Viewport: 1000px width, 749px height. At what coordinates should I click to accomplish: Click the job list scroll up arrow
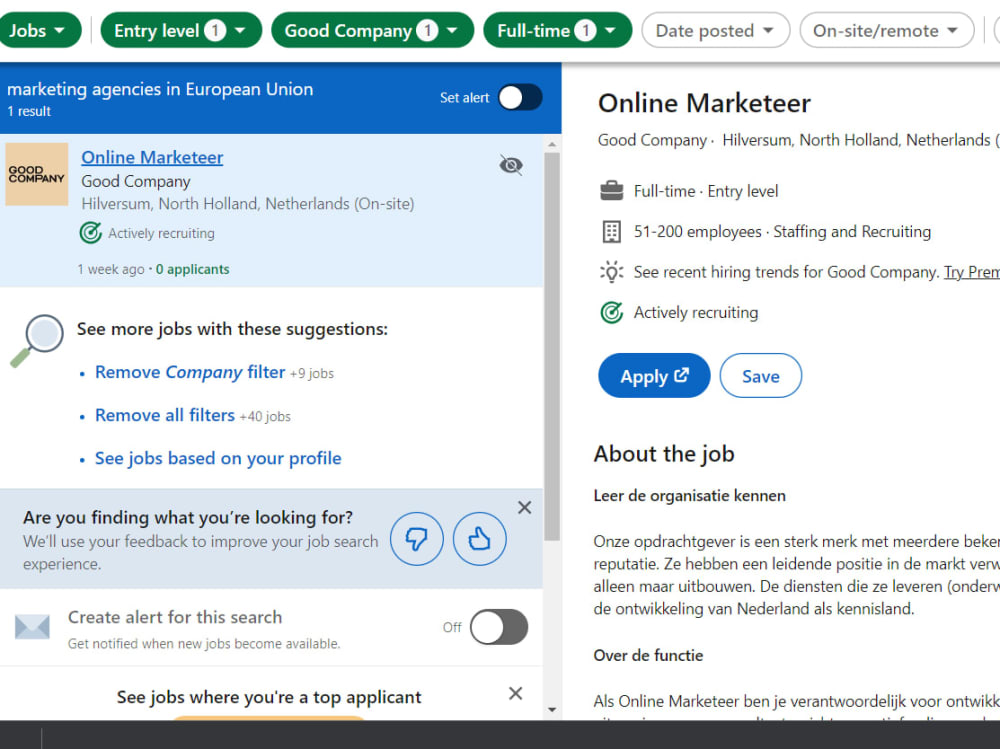(552, 145)
